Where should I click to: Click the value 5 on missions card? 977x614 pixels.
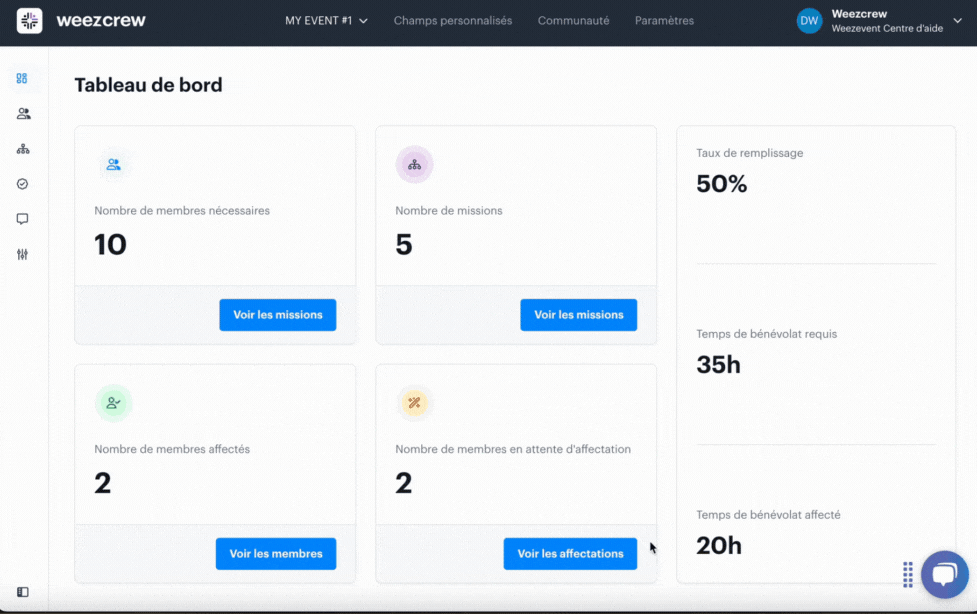tap(404, 244)
